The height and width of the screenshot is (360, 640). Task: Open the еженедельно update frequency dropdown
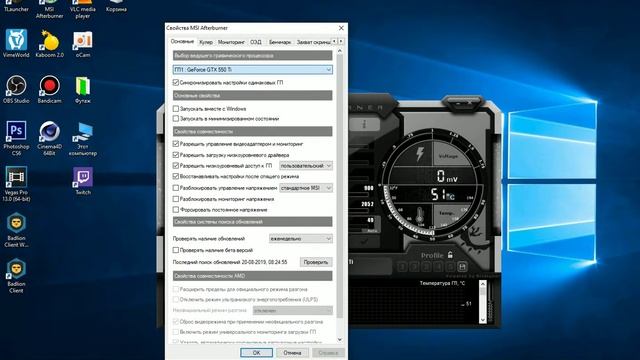click(301, 238)
